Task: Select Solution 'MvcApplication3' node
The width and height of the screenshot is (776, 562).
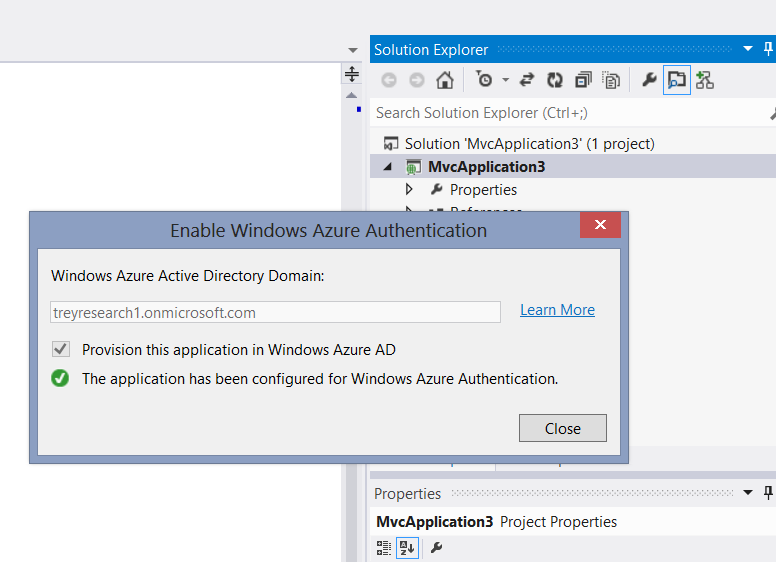Action: (x=530, y=143)
